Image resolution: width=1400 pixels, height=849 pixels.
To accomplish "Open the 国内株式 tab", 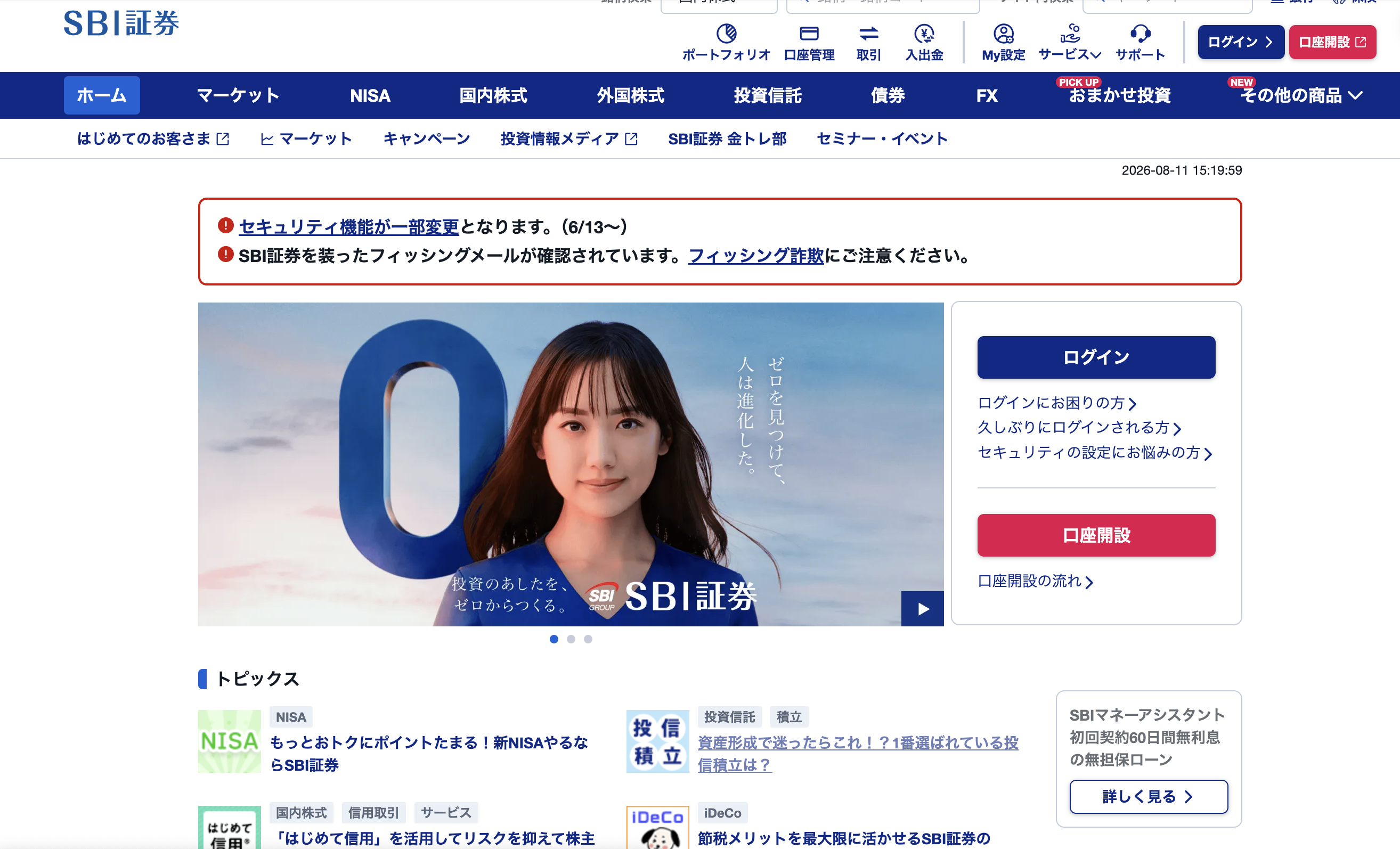I will [493, 95].
